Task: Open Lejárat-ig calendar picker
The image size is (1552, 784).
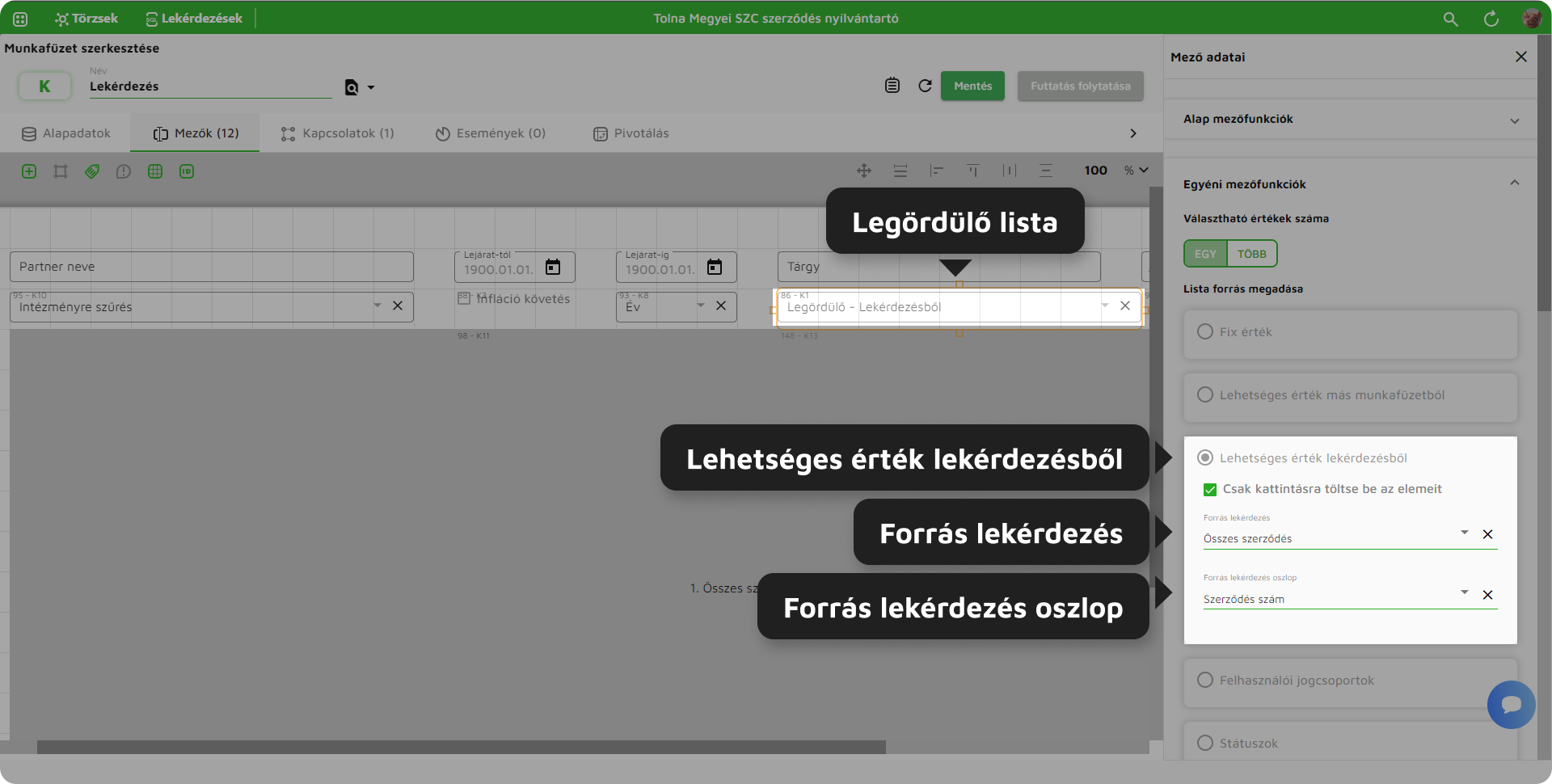Action: (715, 267)
